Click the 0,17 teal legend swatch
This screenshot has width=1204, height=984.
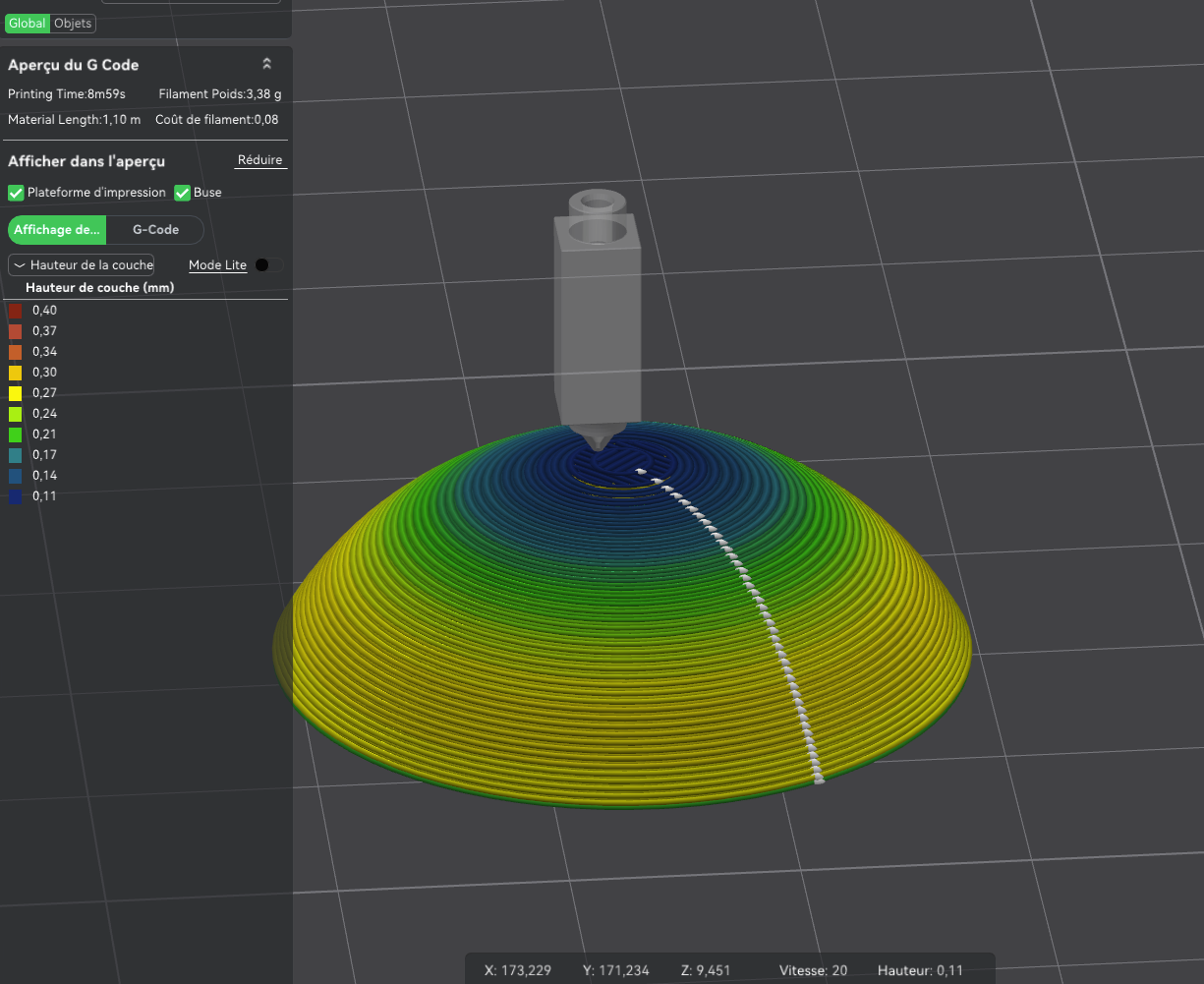(16, 455)
